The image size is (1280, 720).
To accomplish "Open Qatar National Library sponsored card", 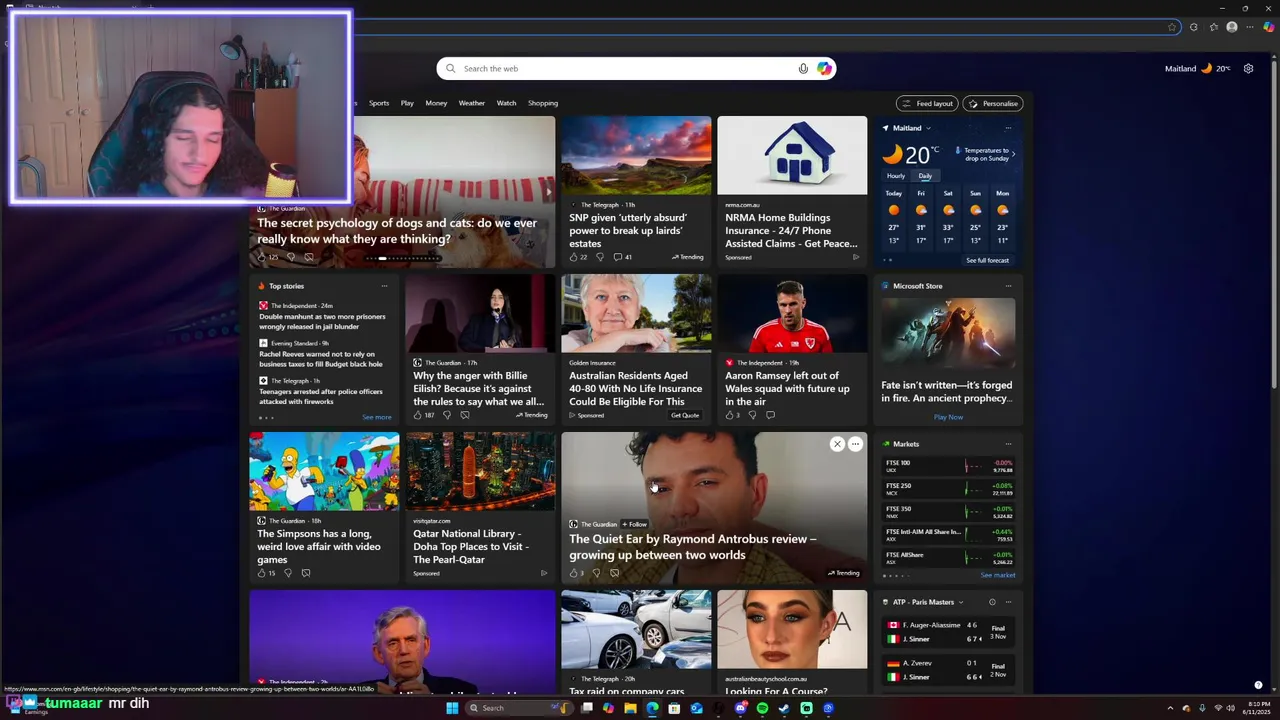I will coord(480,507).
